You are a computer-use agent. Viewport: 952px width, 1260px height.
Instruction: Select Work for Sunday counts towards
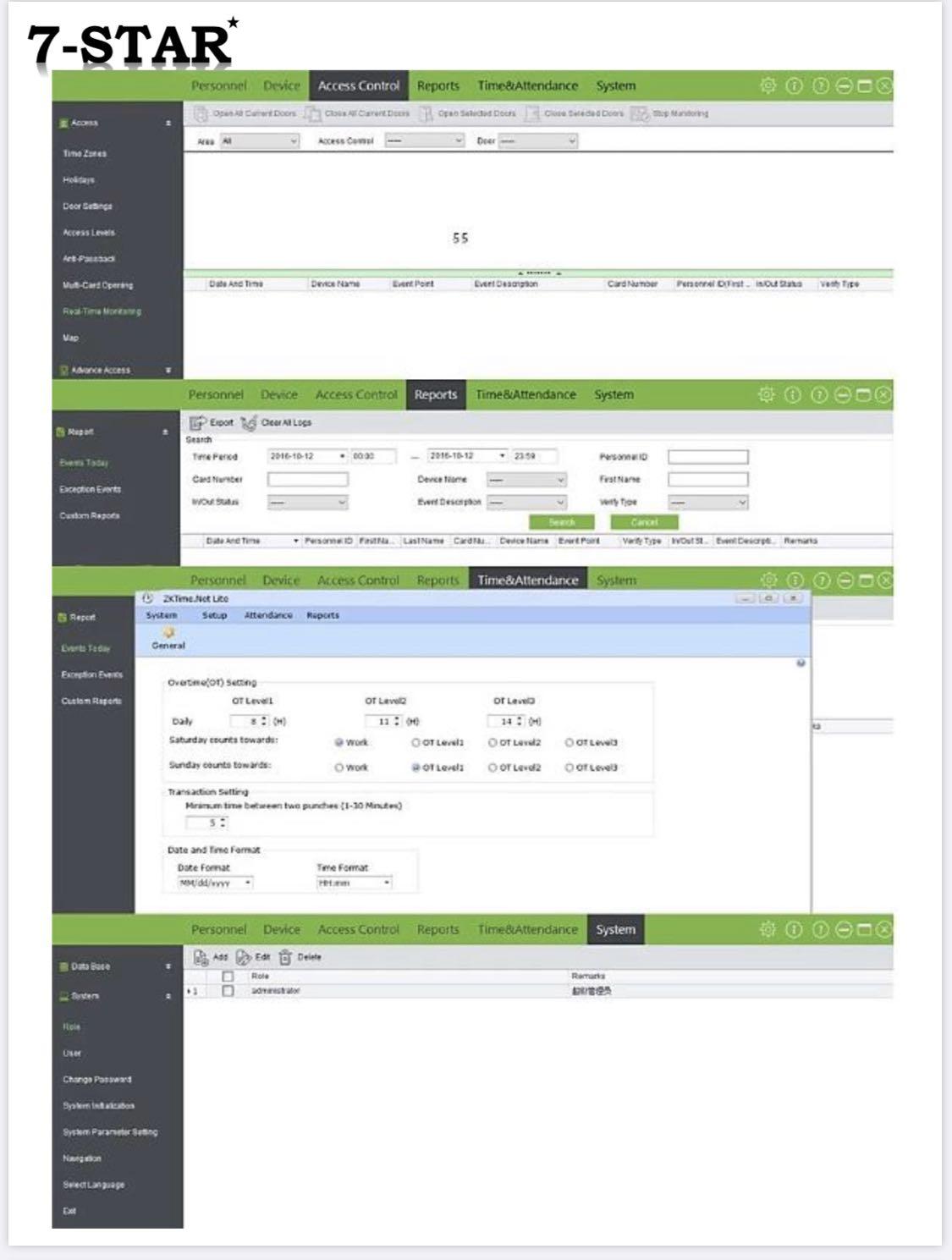(338, 768)
